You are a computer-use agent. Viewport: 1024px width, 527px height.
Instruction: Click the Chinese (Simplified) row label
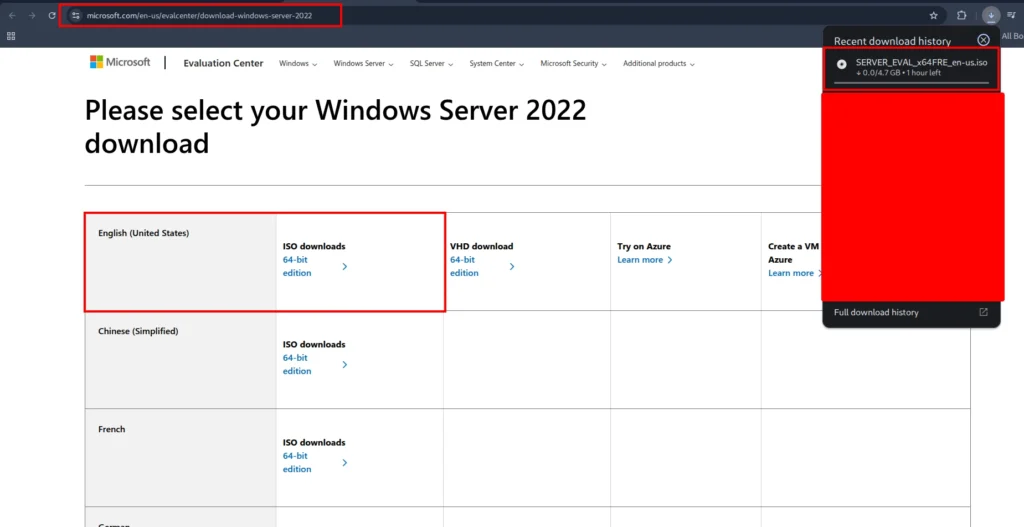pyautogui.click(x=138, y=331)
